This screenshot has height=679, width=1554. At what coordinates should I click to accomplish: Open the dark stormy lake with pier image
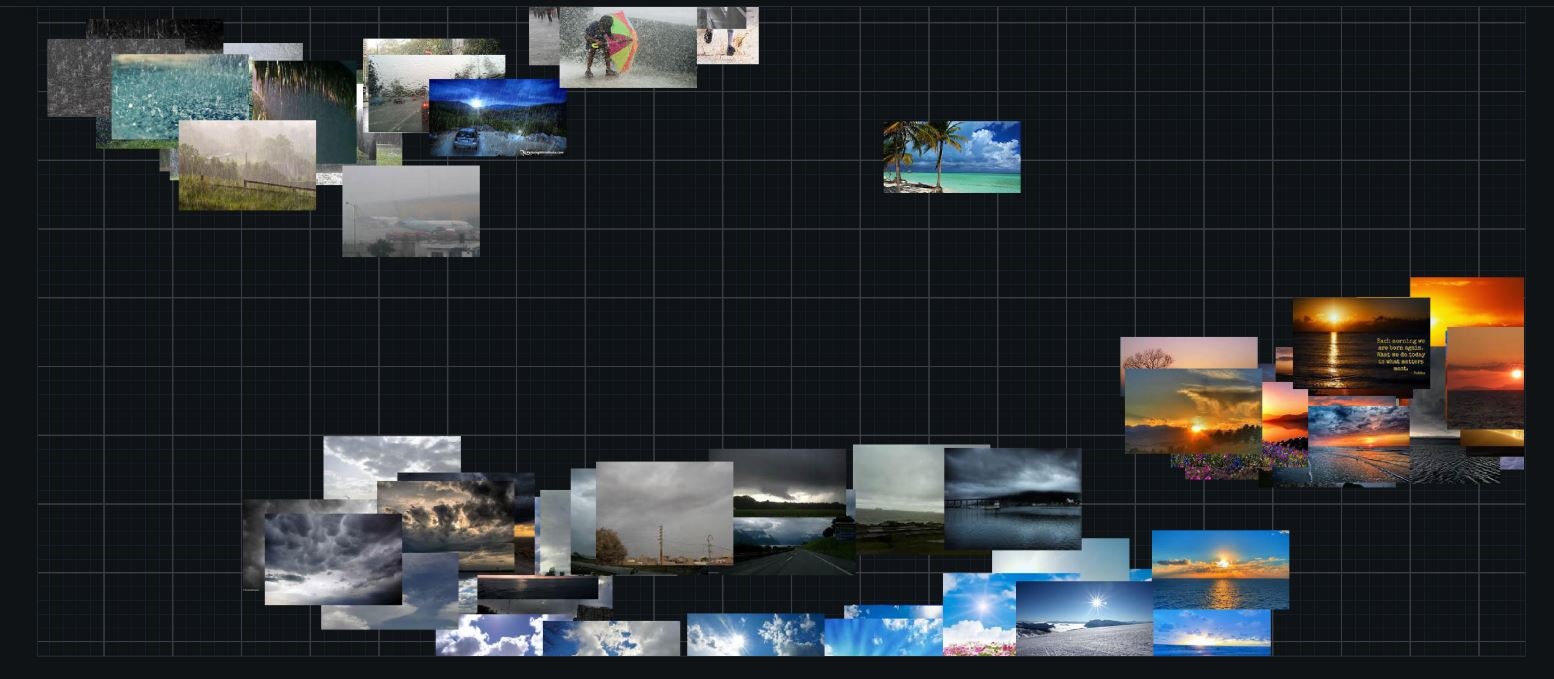(x=1012, y=499)
